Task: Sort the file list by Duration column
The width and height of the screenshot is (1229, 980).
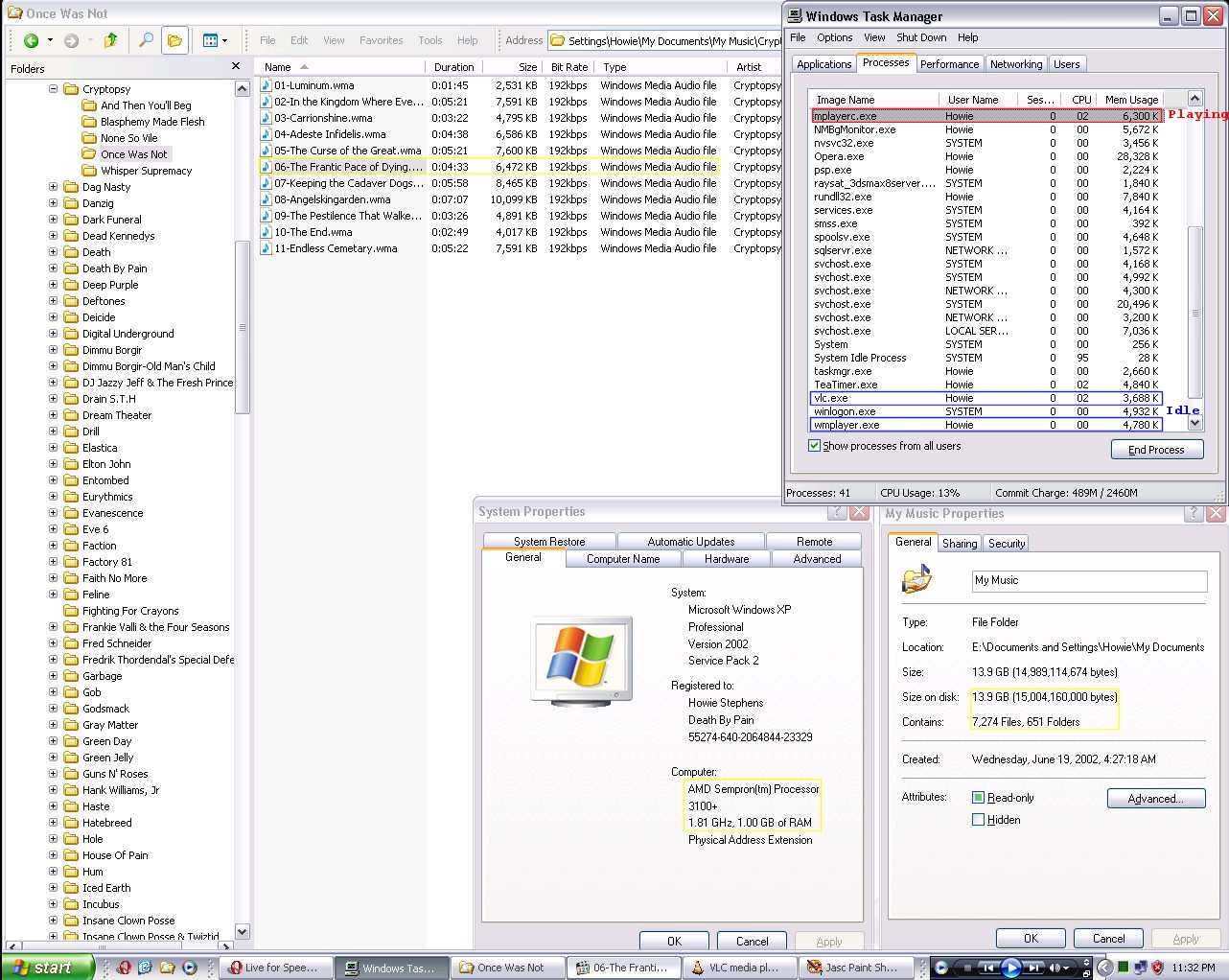Action: 453,67
